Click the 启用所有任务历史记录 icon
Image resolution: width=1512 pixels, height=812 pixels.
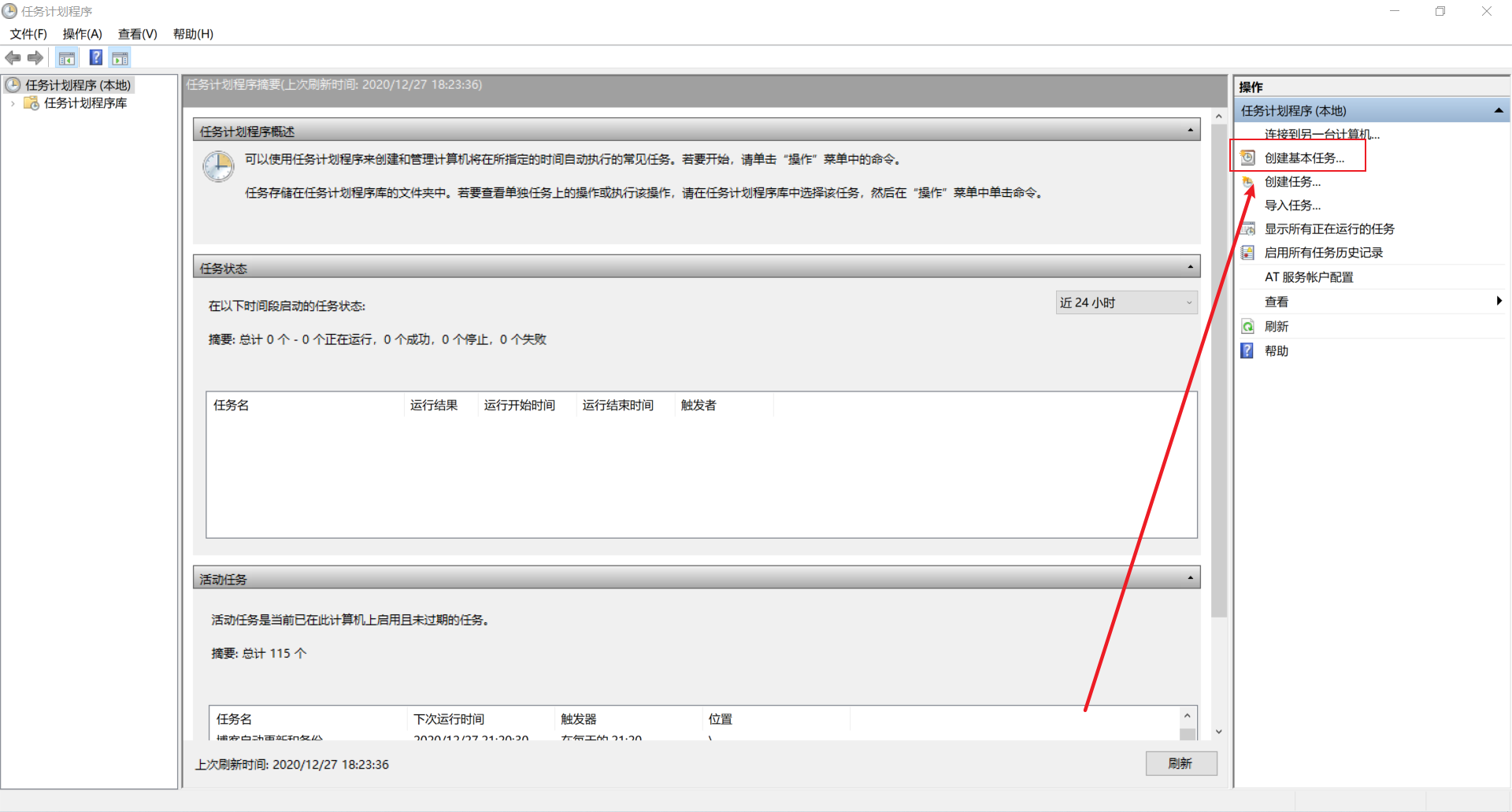click(x=1247, y=253)
